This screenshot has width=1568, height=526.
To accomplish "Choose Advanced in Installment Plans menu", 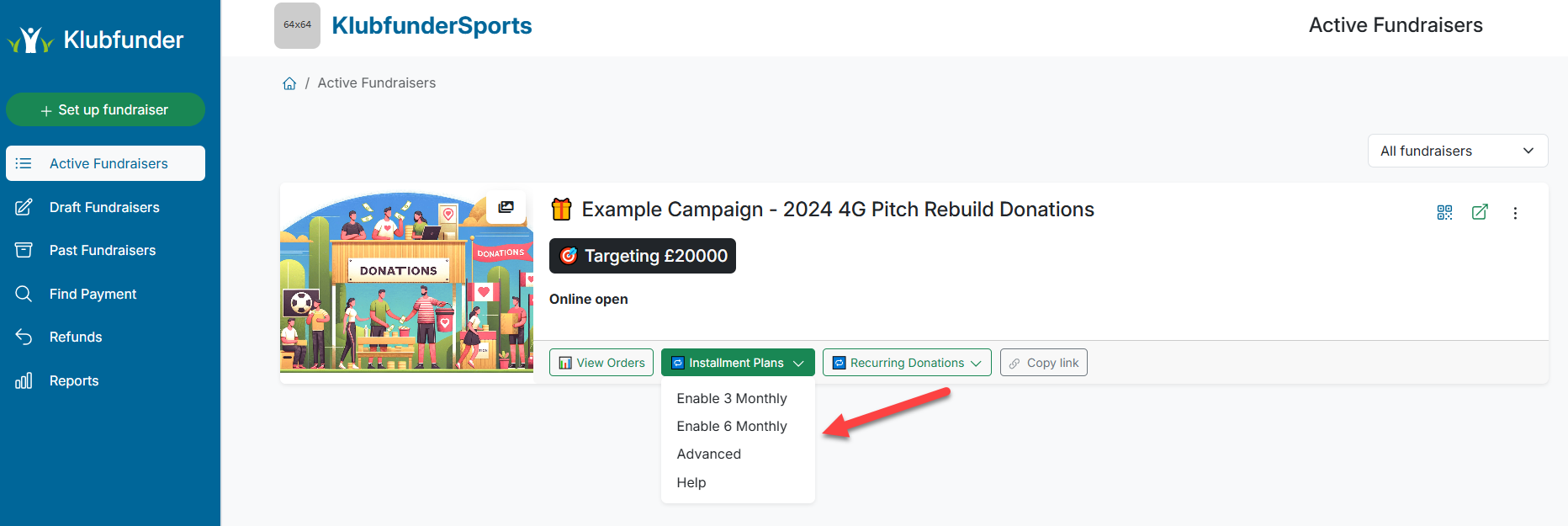I will pos(708,454).
